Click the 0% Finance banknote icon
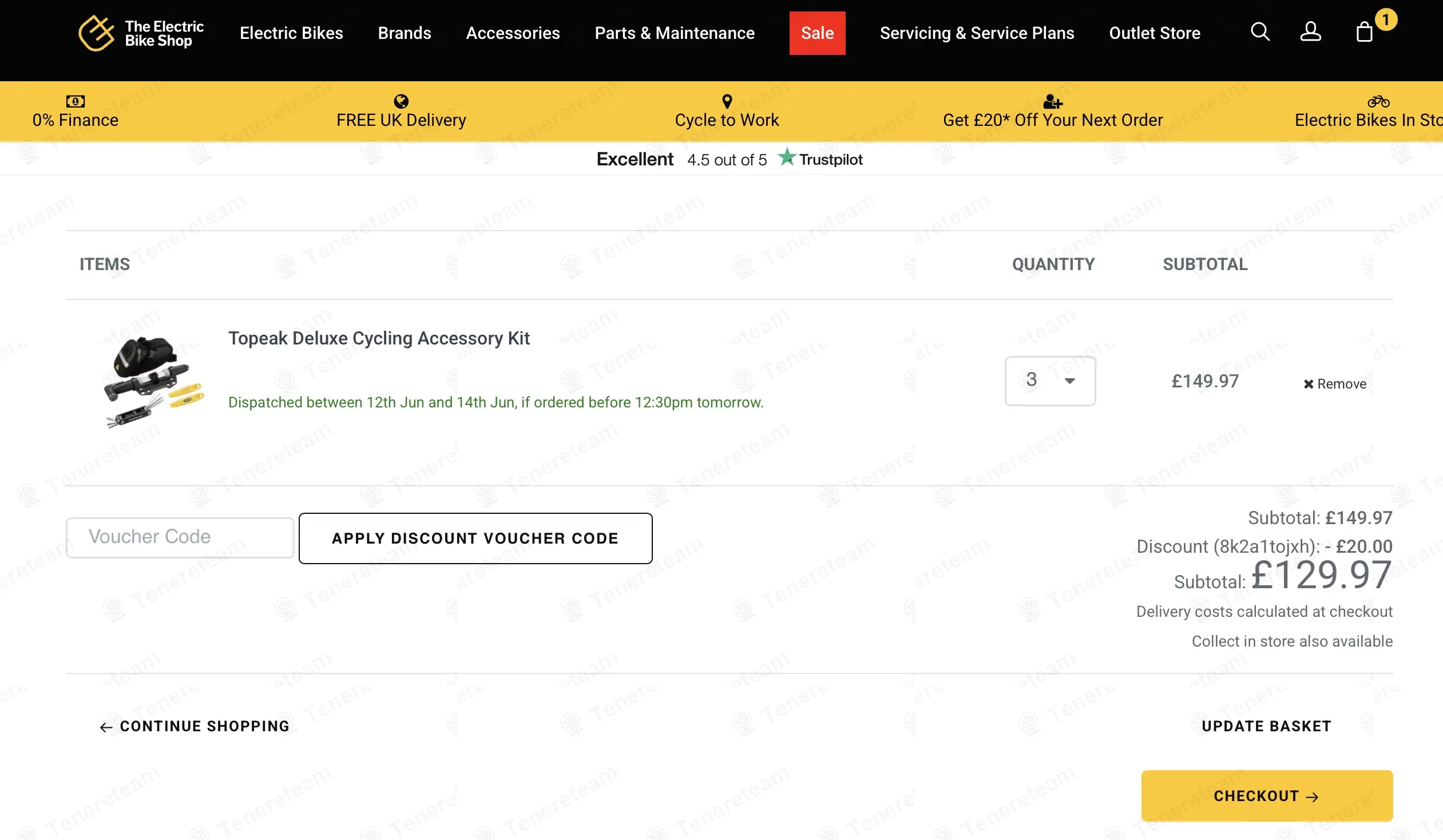The image size is (1443, 840). 75,101
